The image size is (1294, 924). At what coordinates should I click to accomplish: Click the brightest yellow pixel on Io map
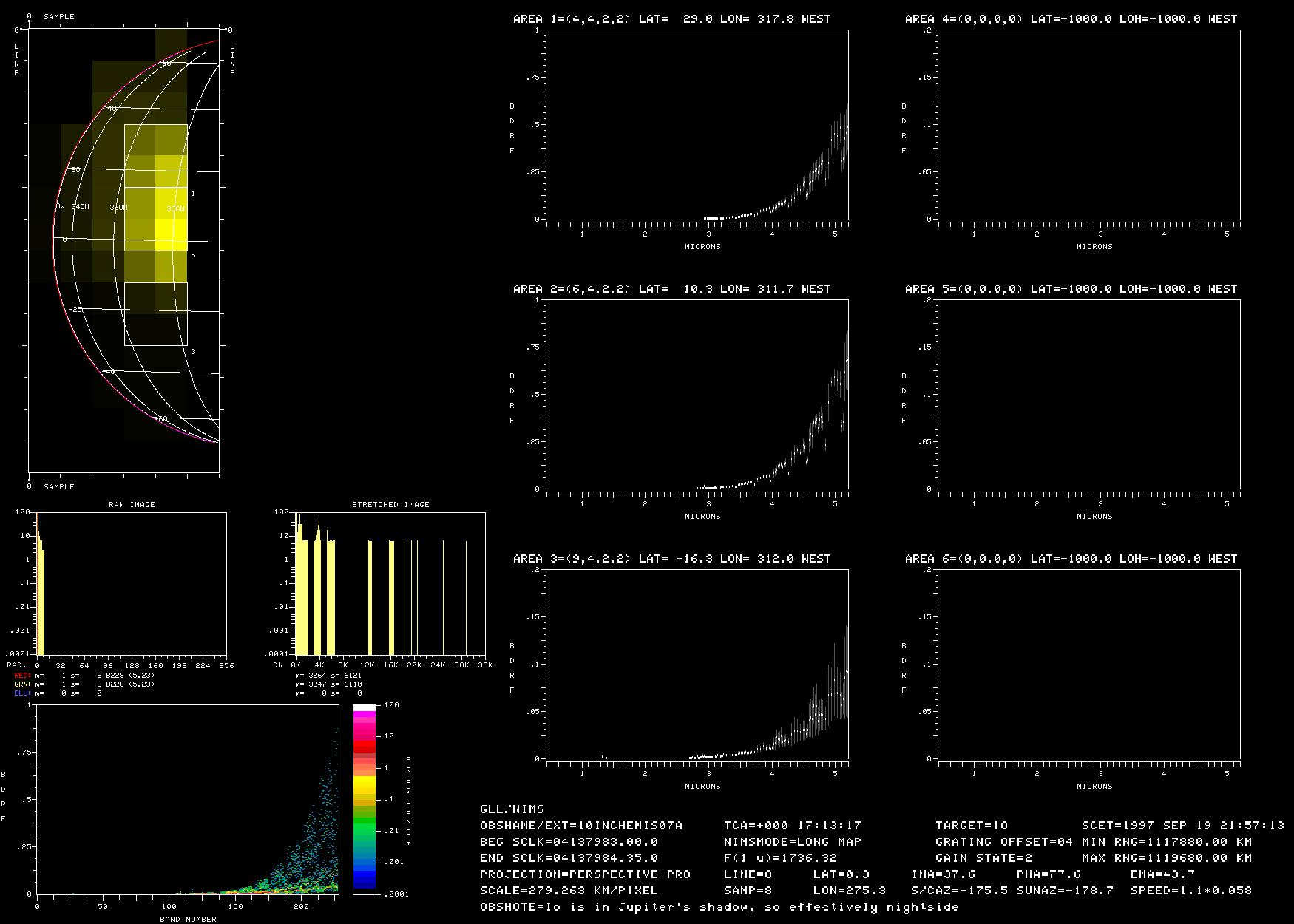(x=171, y=235)
